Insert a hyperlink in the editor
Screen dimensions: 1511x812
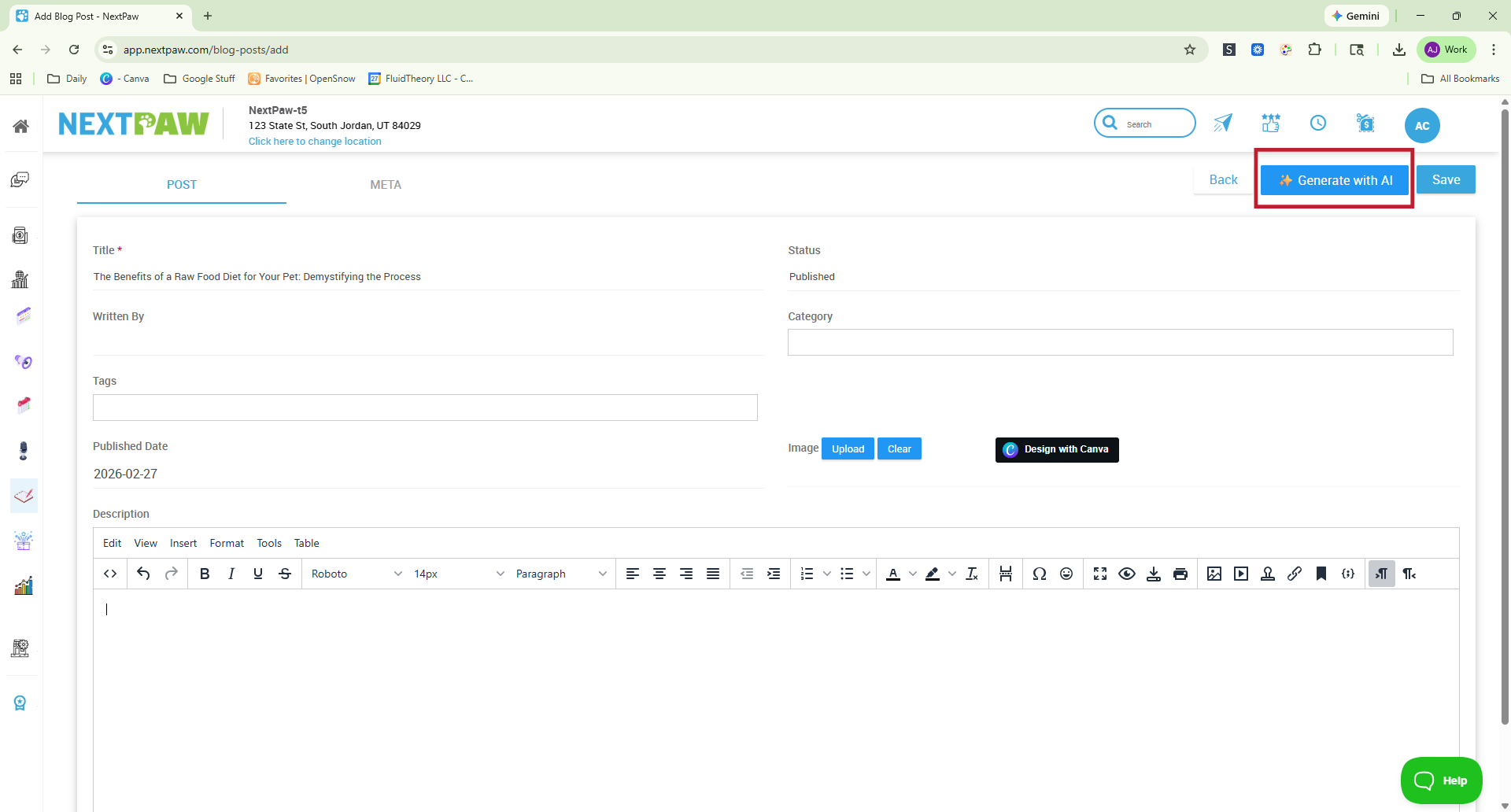tap(1295, 574)
